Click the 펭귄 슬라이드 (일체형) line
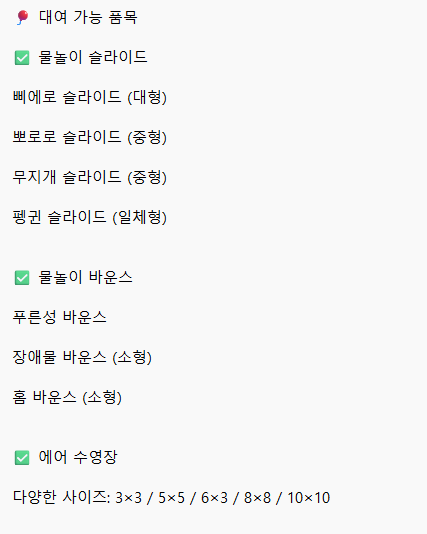The height and width of the screenshot is (534, 427). point(90,217)
